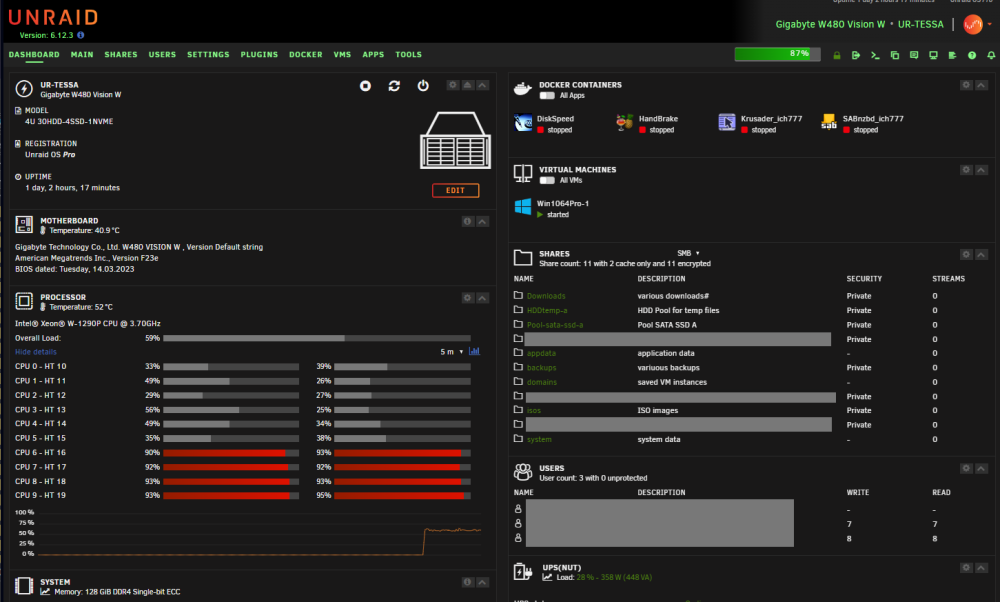Viewport: 1000px width, 602px height.
Task: Collapse the UR-TESSA panel with its chevron
Action: click(483, 85)
